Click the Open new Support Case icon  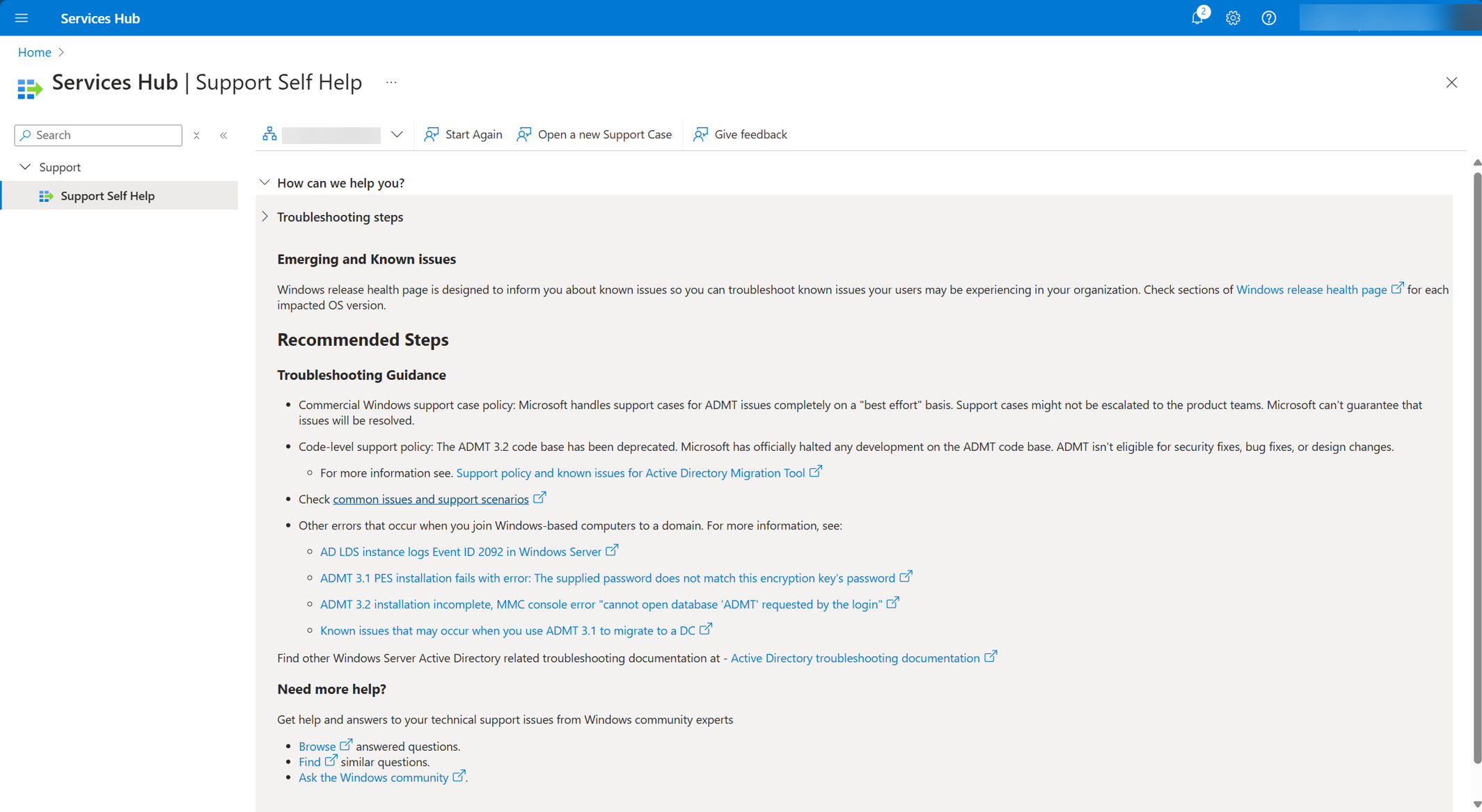(524, 134)
